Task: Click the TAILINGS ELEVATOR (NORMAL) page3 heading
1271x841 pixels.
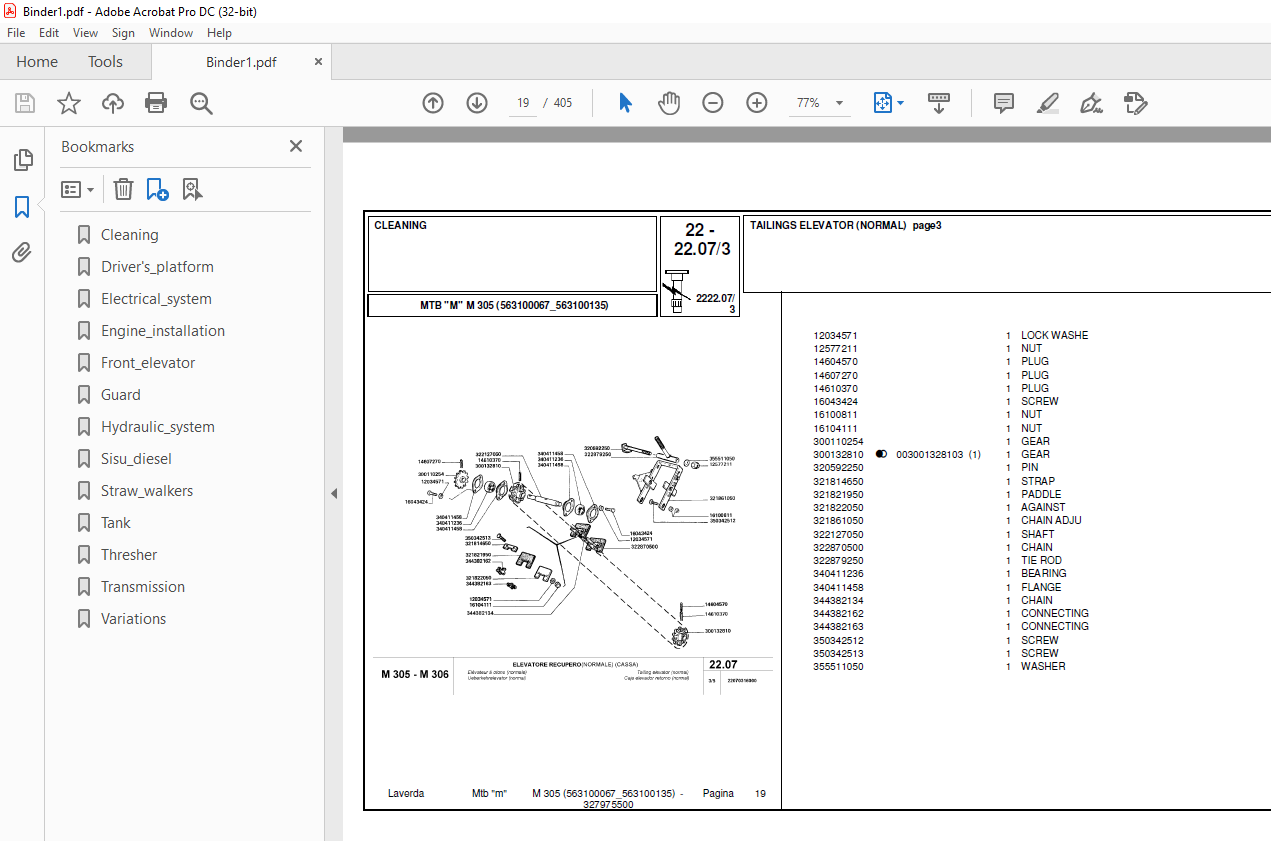Action: 846,225
